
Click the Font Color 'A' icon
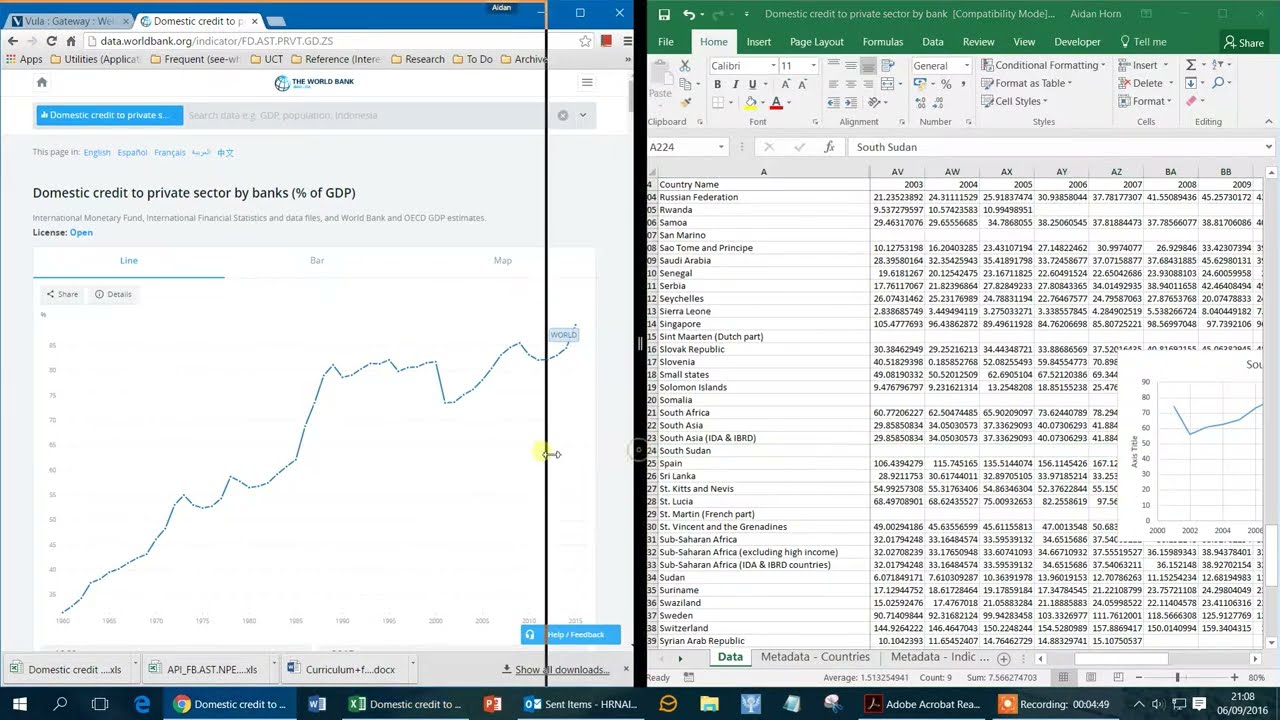coord(777,102)
